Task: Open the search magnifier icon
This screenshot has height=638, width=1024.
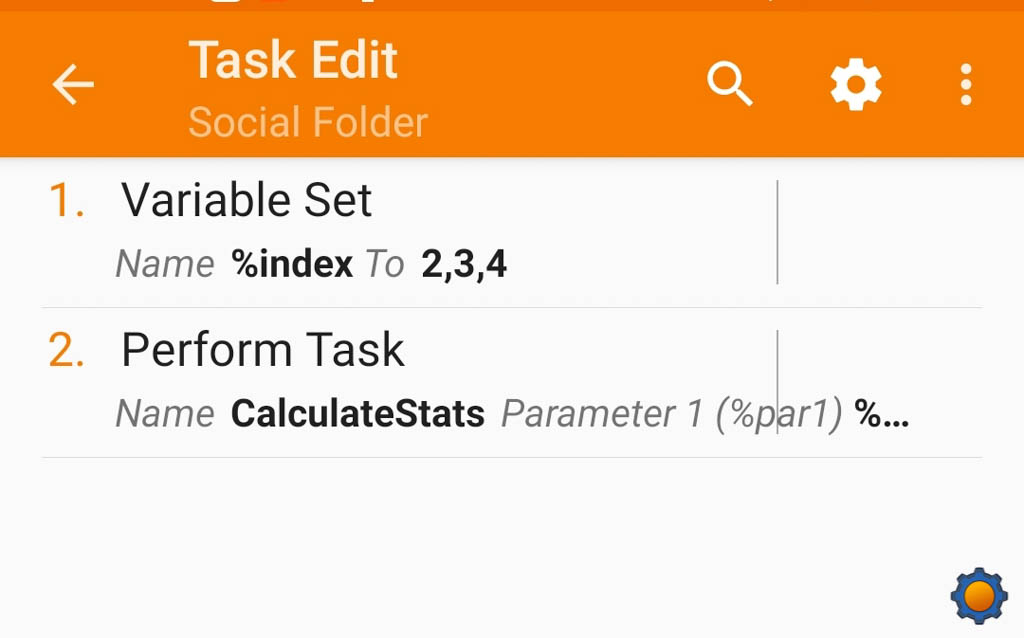Action: click(729, 84)
